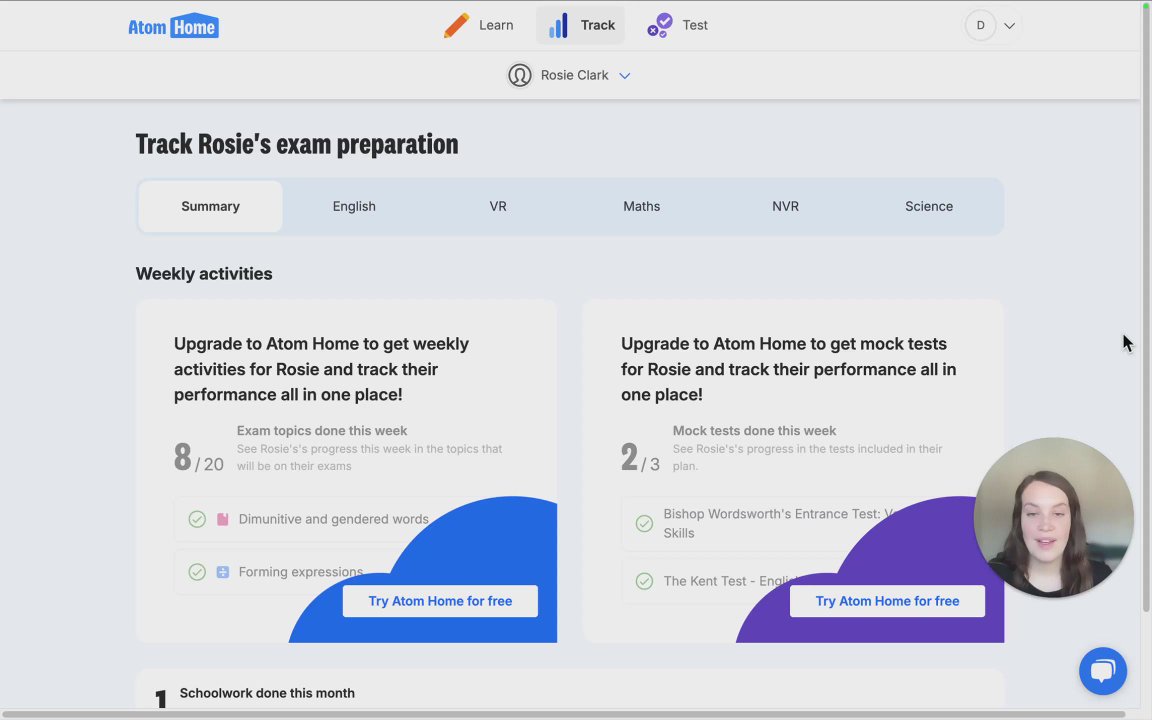Click The Kent Test row text
The width and height of the screenshot is (1152, 720).
pyautogui.click(x=730, y=581)
